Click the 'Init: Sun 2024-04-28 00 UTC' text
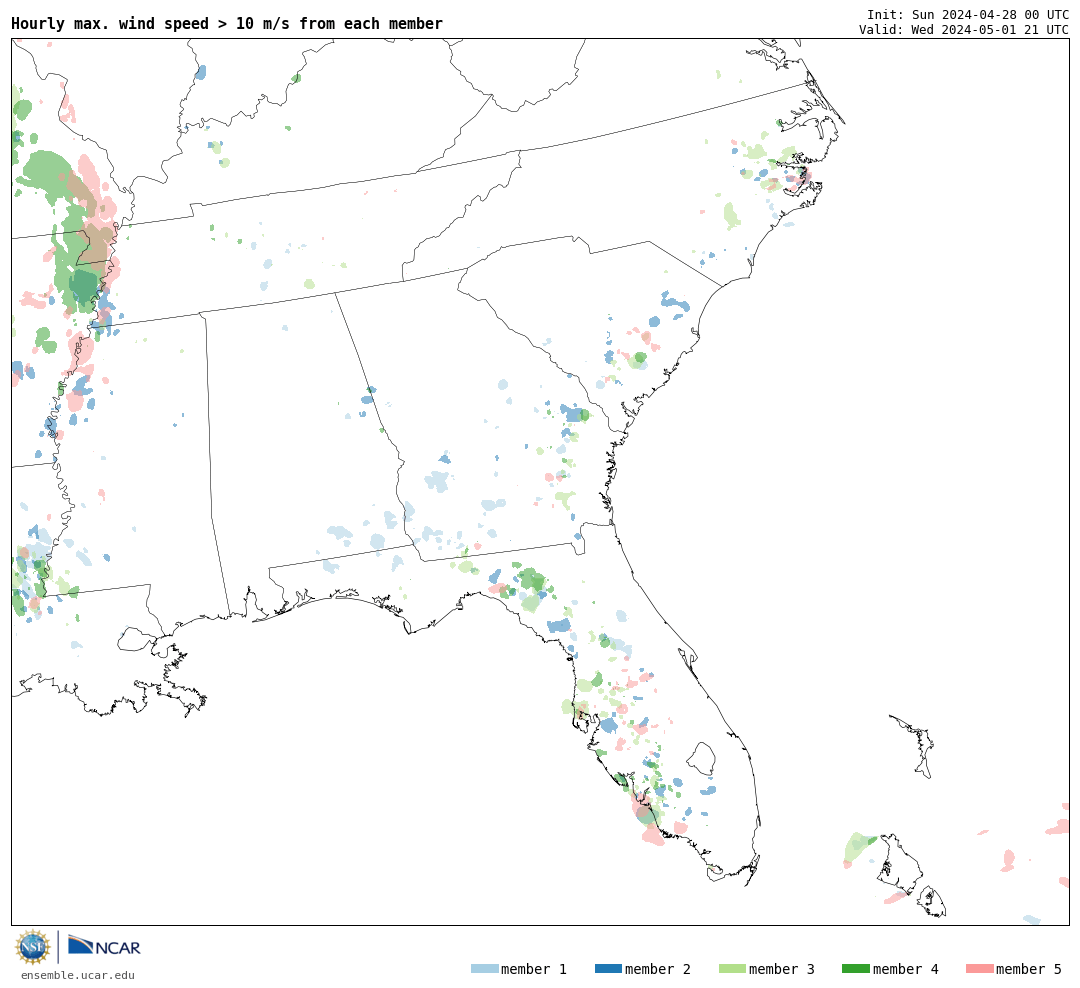This screenshot has height=988, width=1080. 968,14
